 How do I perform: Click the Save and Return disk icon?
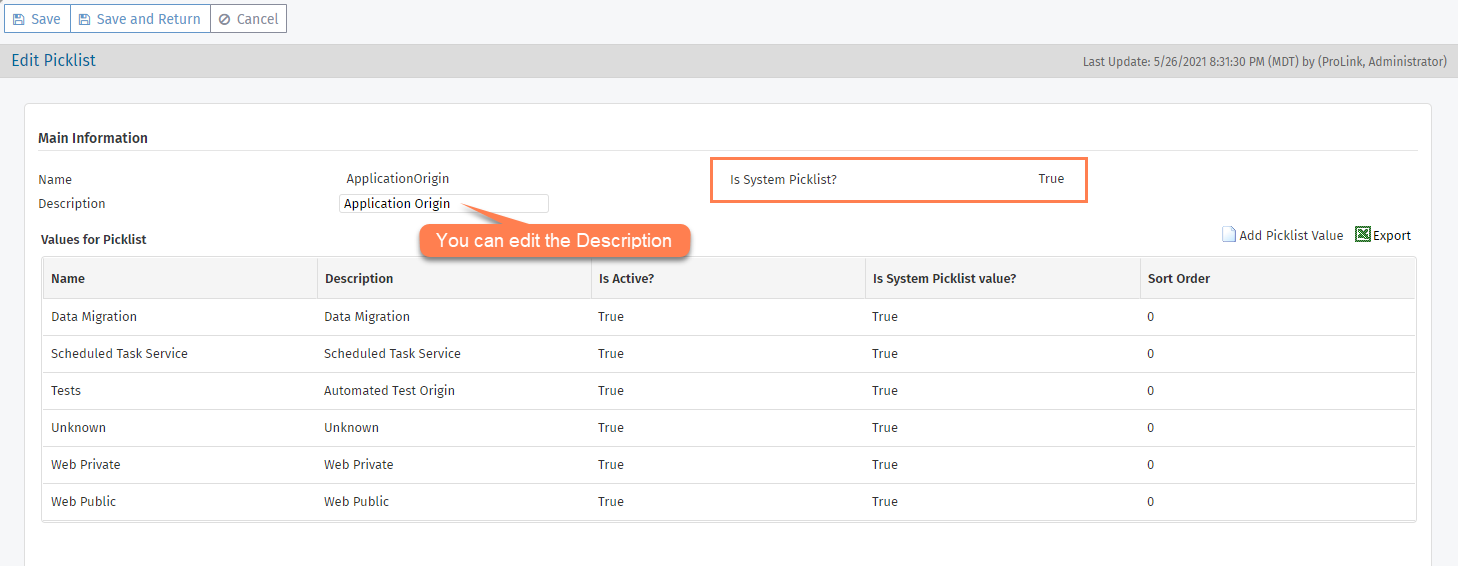tap(85, 19)
